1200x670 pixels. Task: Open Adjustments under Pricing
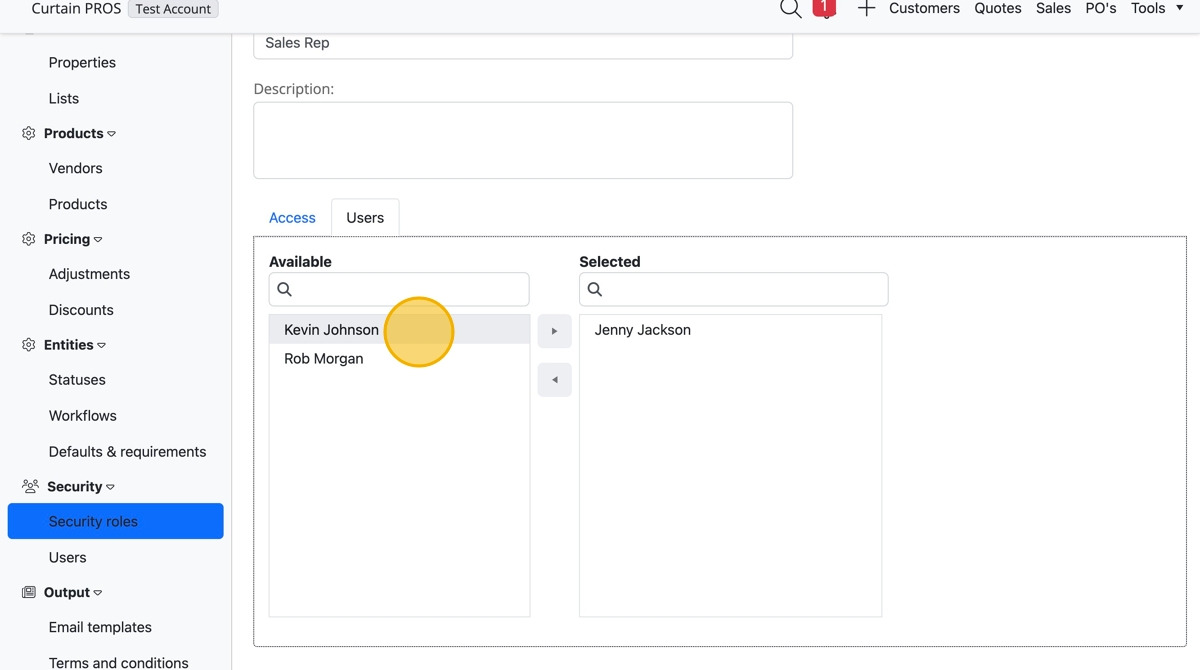click(89, 274)
